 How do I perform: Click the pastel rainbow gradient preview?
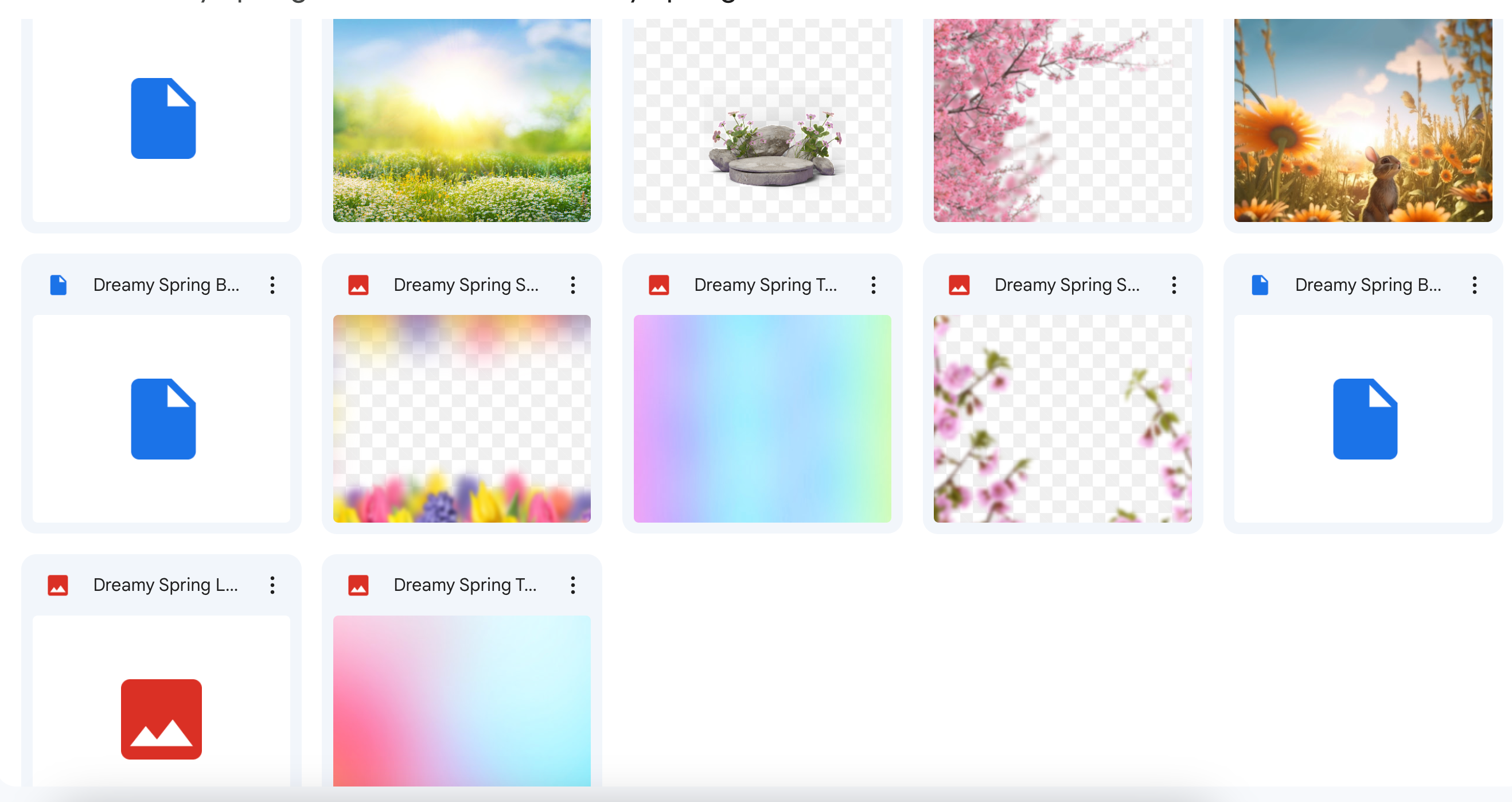[763, 420]
